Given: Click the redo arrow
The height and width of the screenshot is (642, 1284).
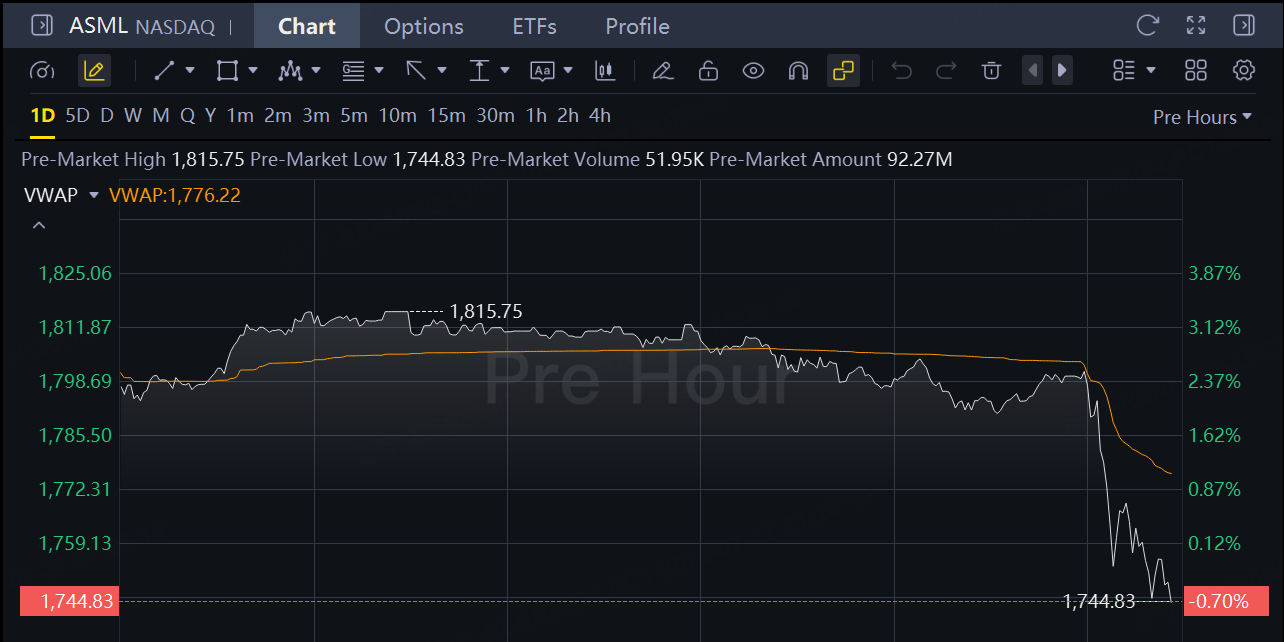Looking at the screenshot, I should (x=946, y=70).
